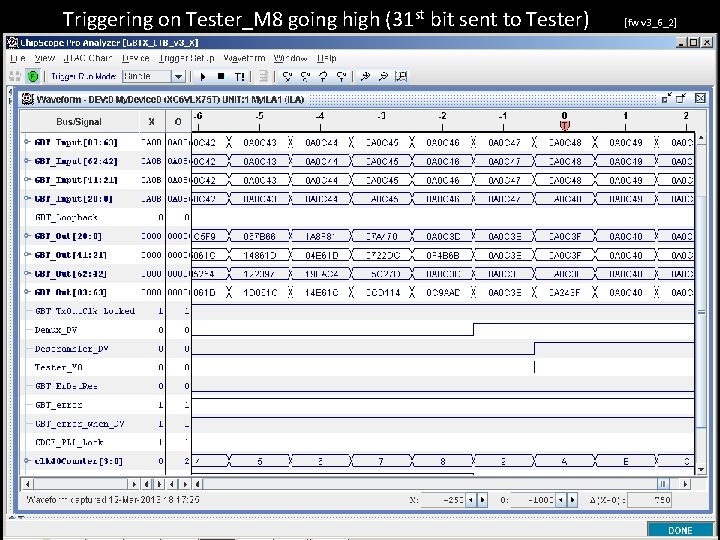Expand the GBT_Input[62:42] bus

(27, 161)
